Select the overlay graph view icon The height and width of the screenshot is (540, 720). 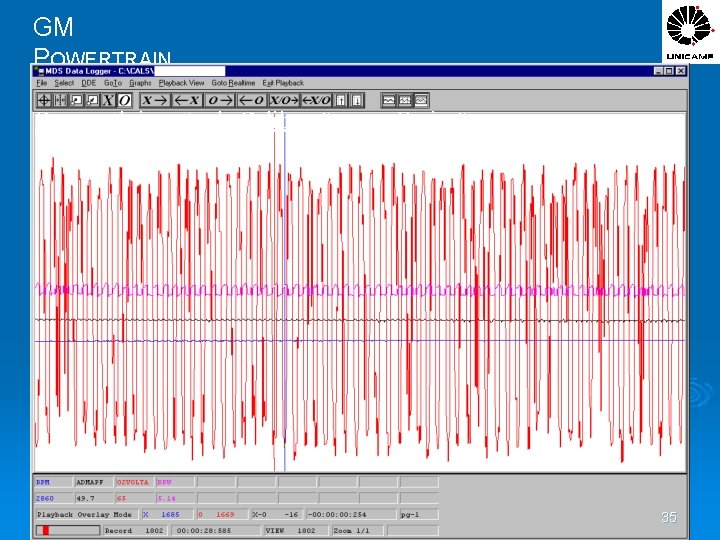(422, 100)
